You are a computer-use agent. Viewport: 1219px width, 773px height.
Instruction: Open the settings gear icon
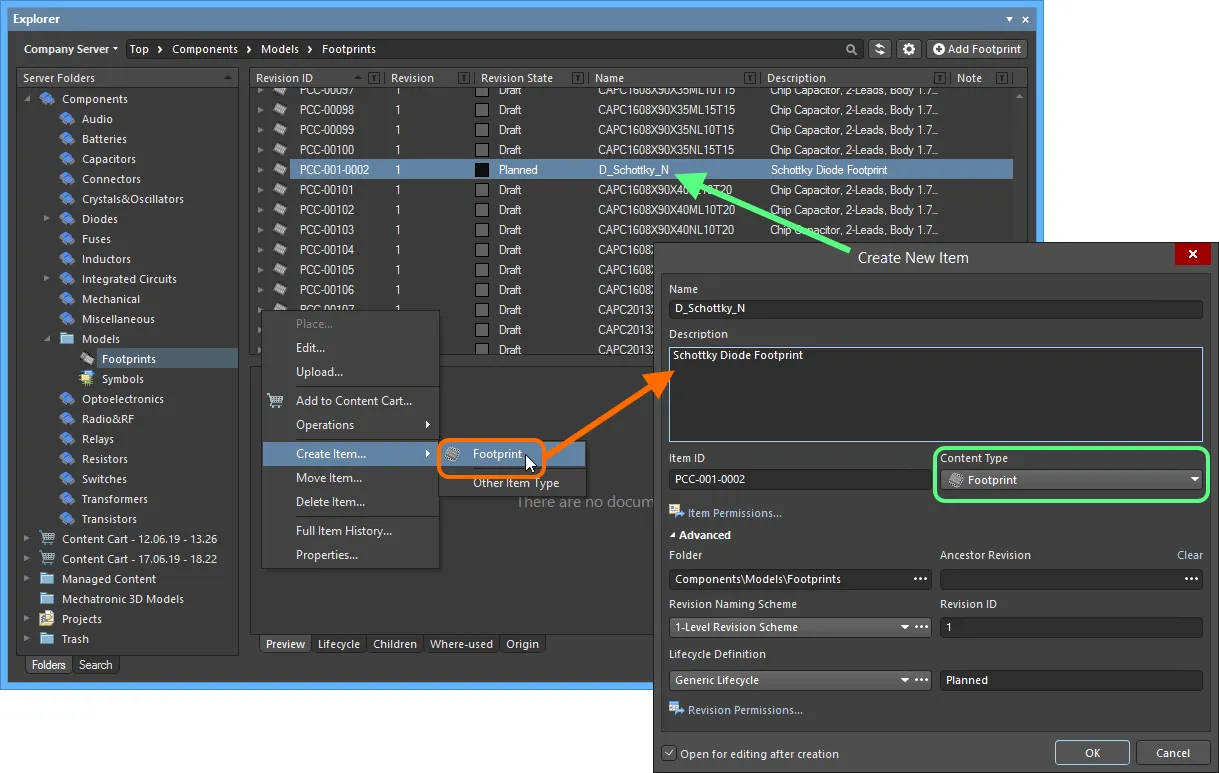[x=908, y=49]
